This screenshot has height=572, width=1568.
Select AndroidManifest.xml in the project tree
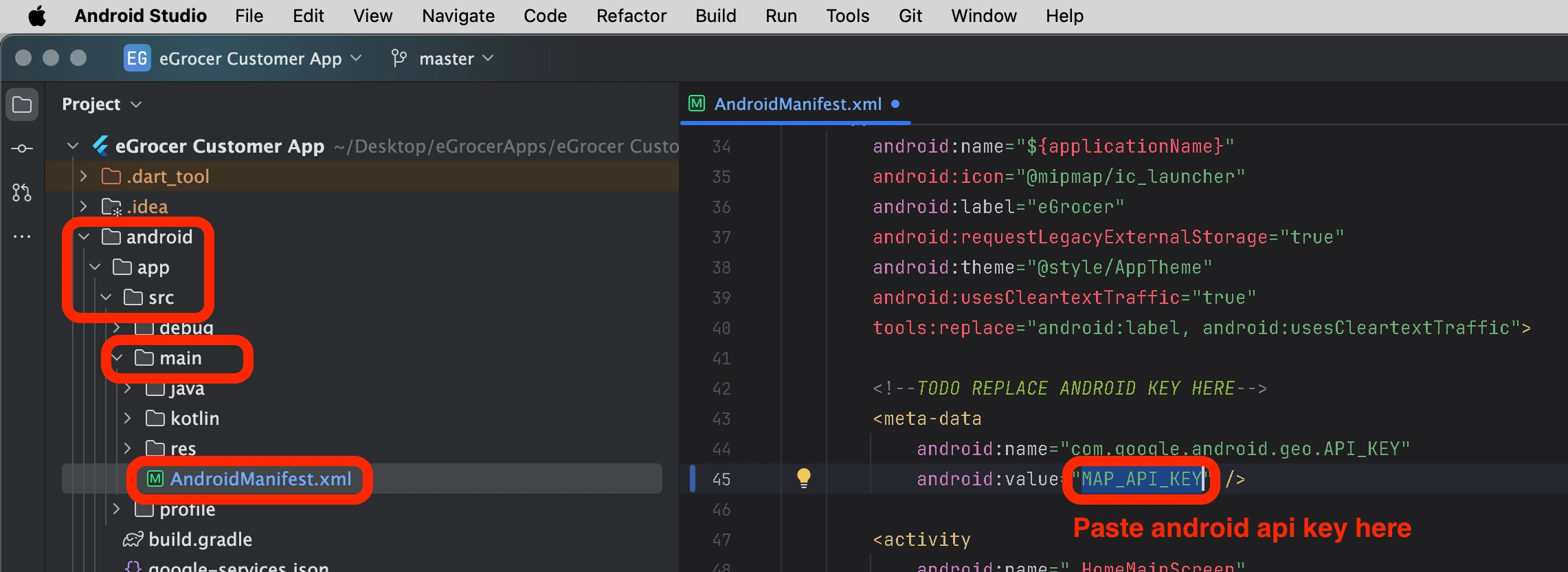tap(362, 478)
